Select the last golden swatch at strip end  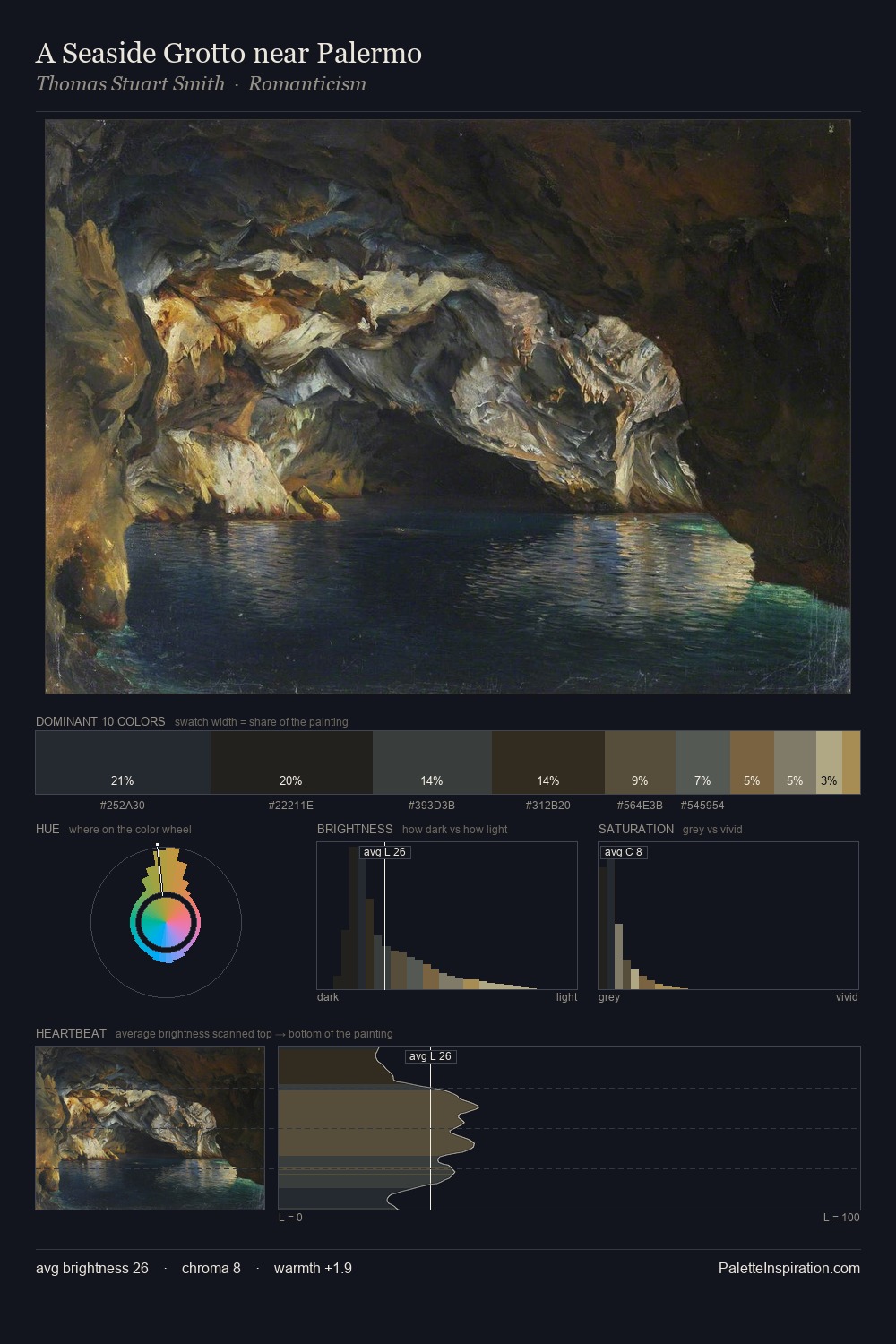pos(851,762)
